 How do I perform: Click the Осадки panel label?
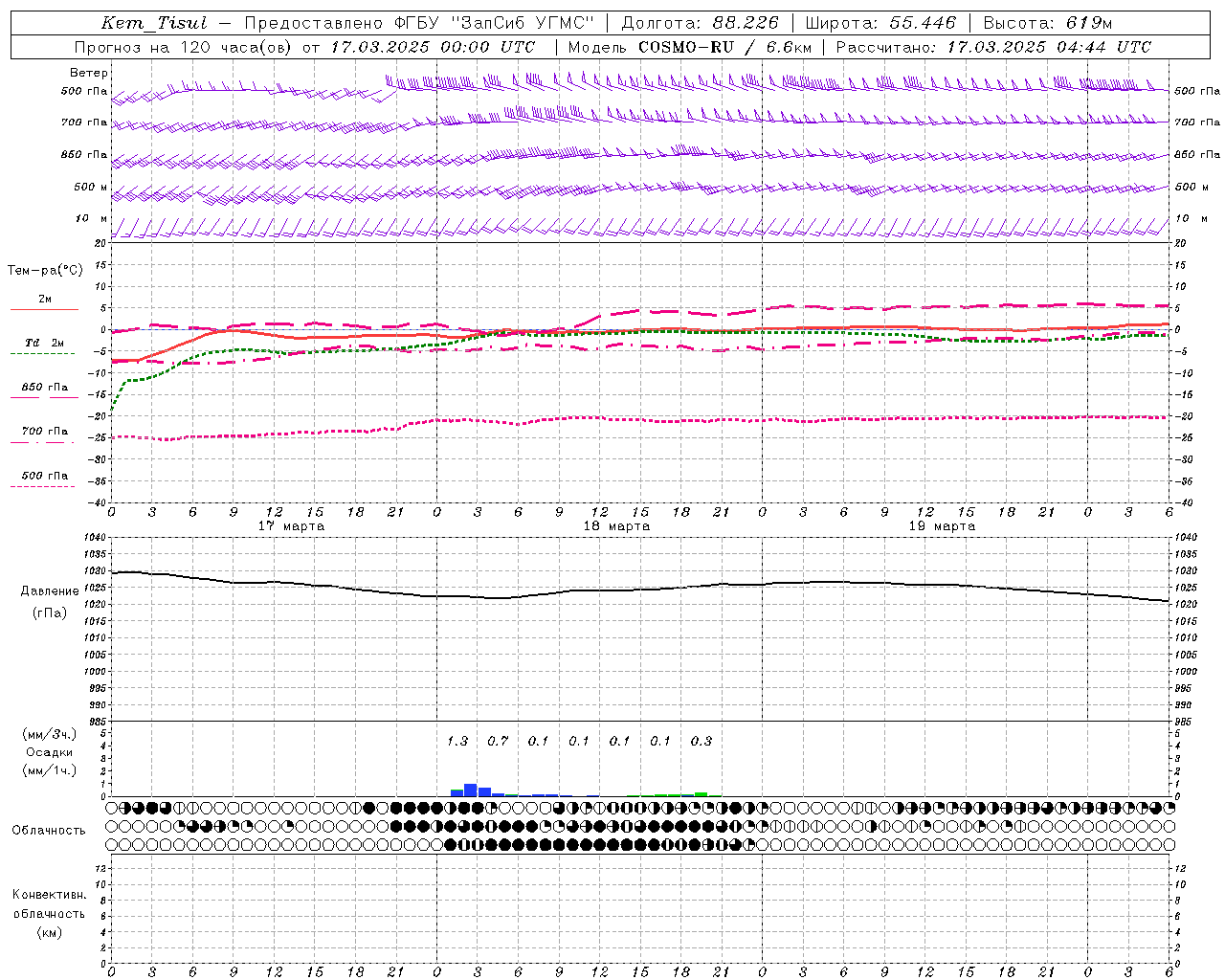[x=50, y=752]
